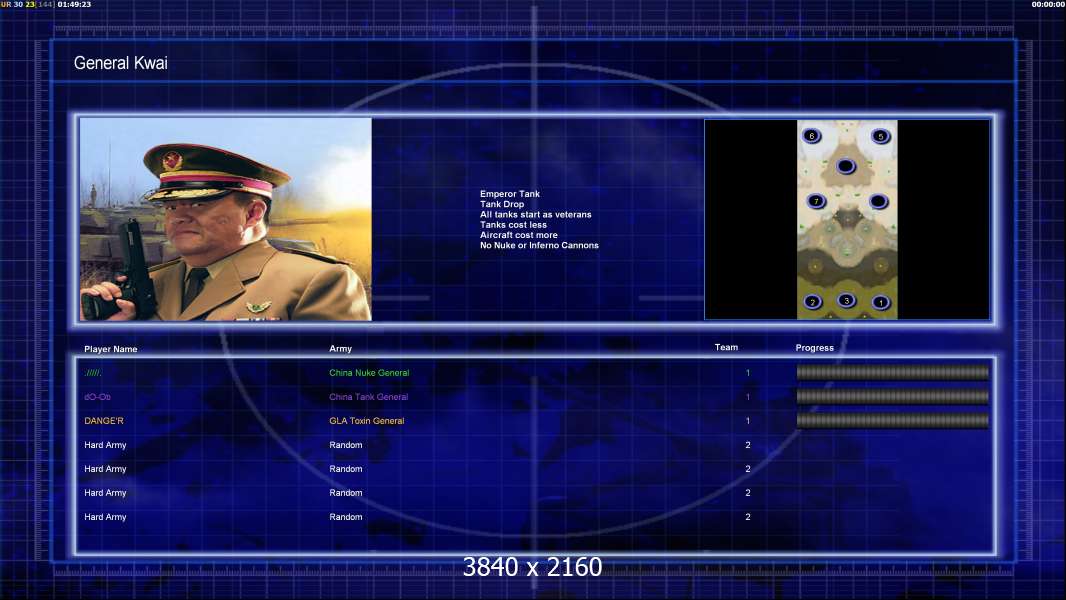Click 'GLA Toxin General' army entry
1066x600 pixels.
[x=366, y=421]
